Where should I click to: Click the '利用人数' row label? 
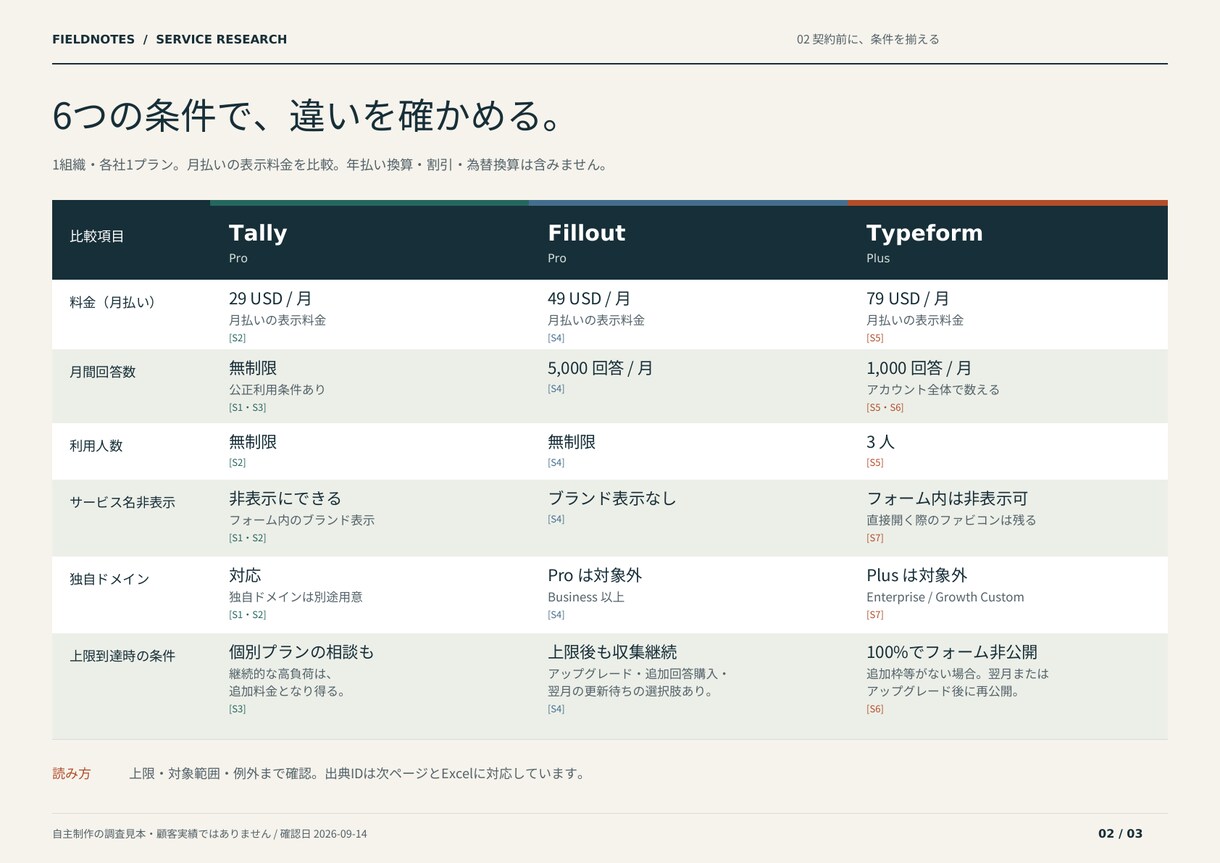96,446
